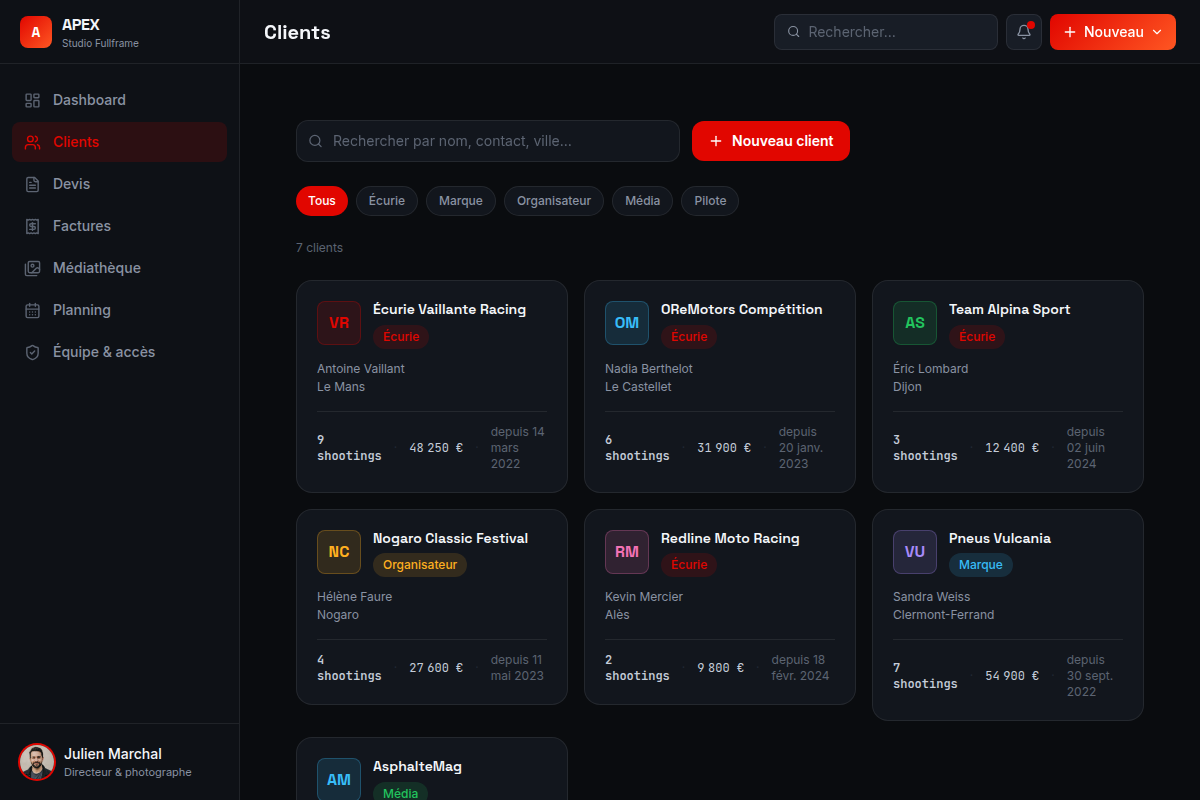Click the OM avatar of OReMotors Compétition
The image size is (1200, 800).
pos(627,323)
